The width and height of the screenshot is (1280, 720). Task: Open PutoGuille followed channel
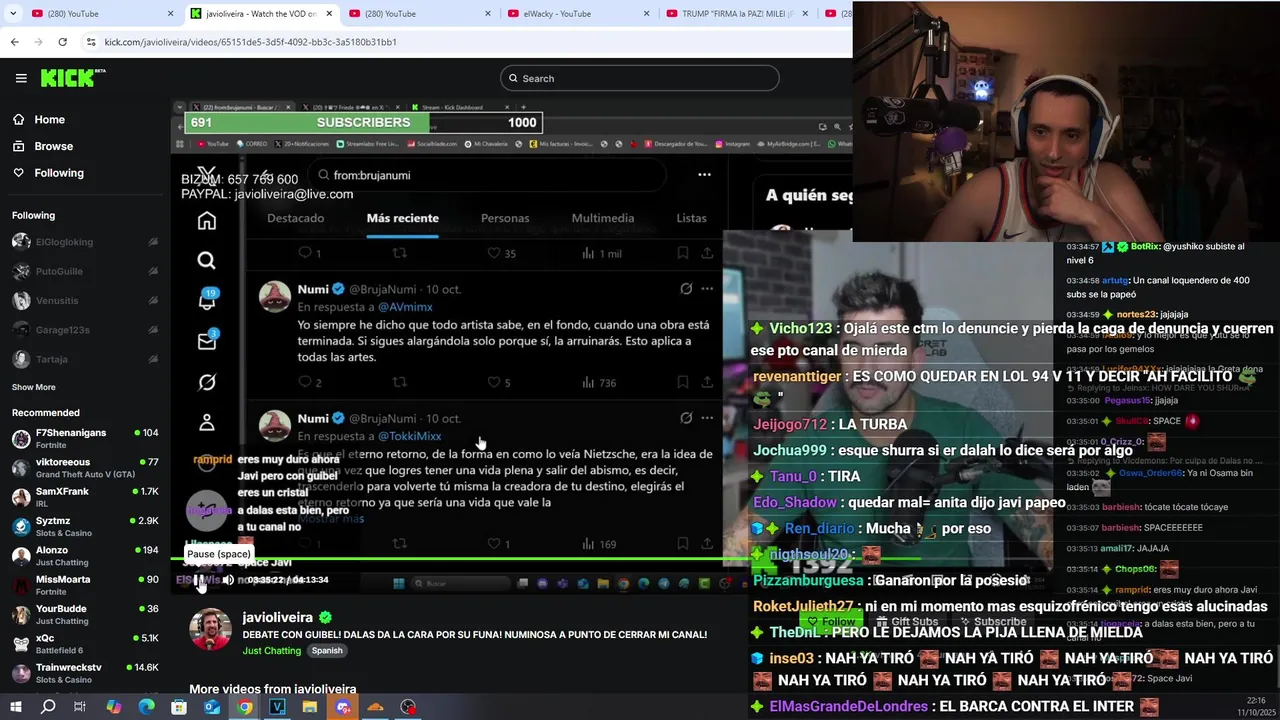tap(85, 271)
